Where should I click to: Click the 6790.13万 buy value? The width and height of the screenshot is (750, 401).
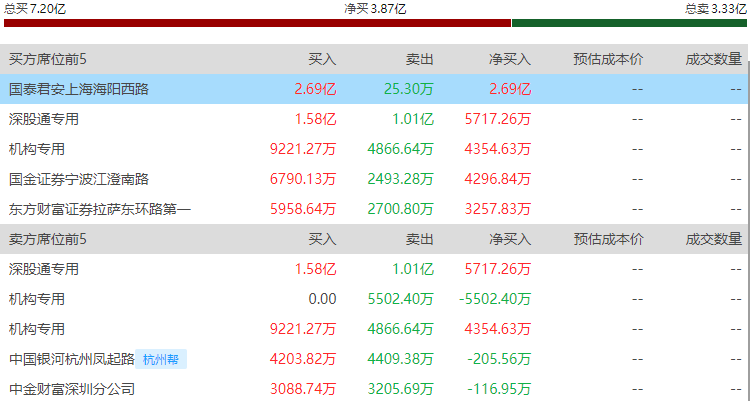coord(303,179)
